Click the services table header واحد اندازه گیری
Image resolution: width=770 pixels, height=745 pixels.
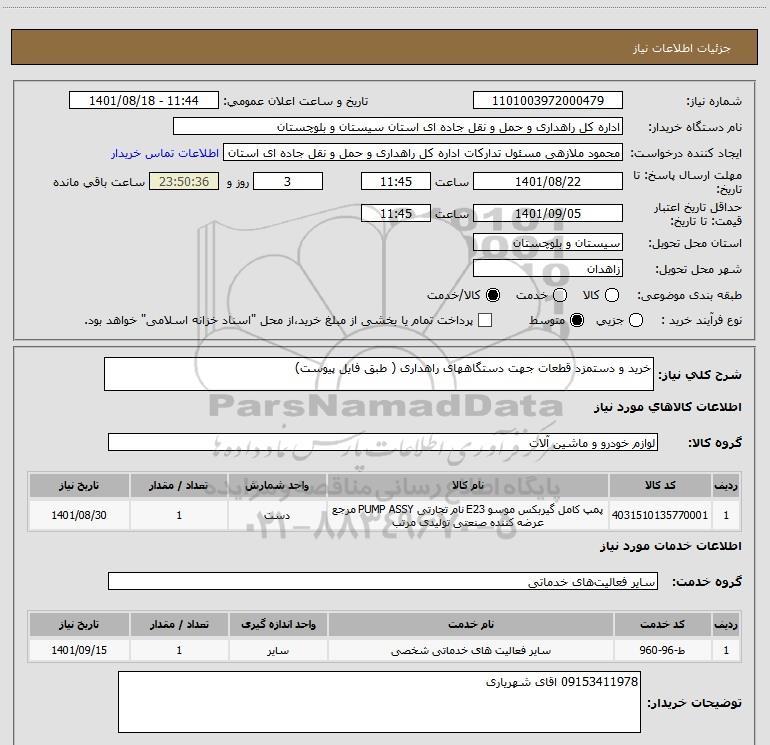point(278,624)
